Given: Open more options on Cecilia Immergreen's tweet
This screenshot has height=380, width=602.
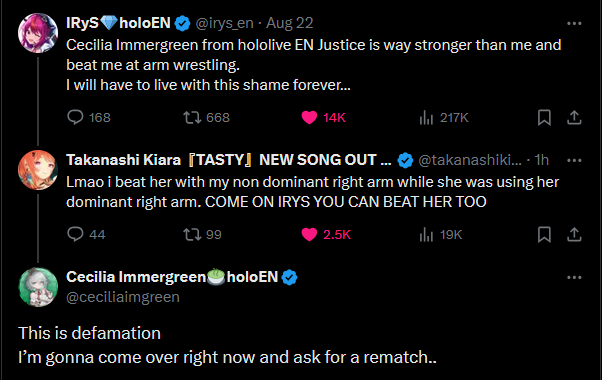Looking at the screenshot, I should pos(574,277).
